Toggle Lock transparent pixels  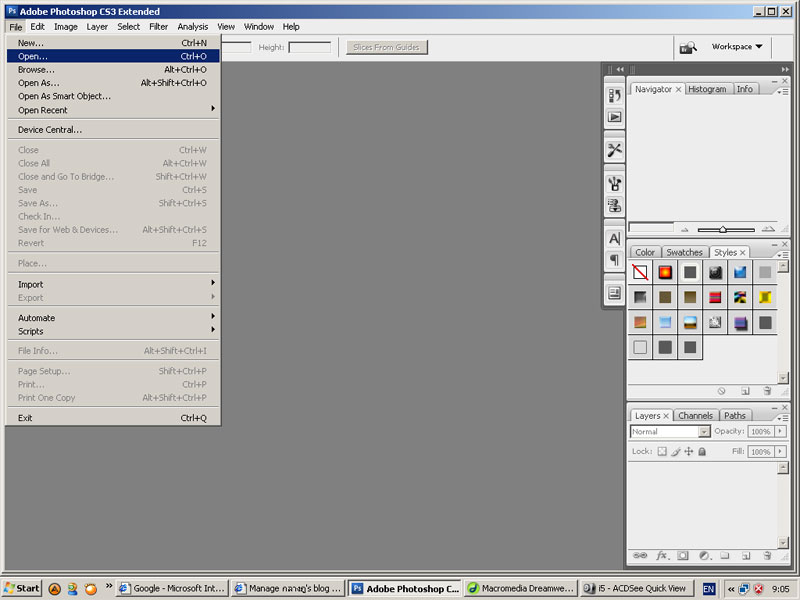pos(662,452)
